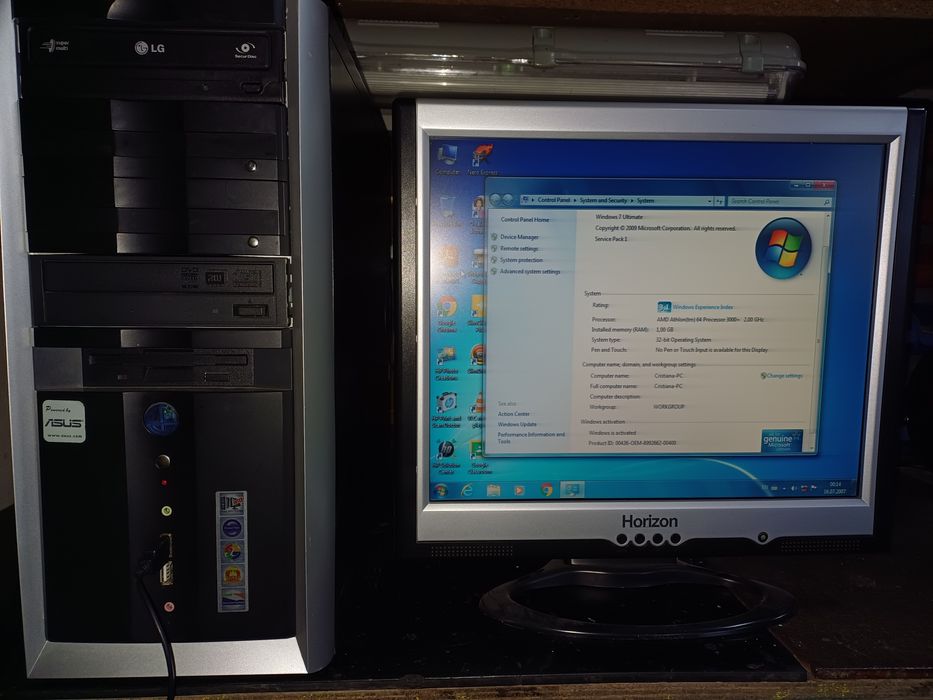Click the scrollbar up arrow in System window
The height and width of the screenshot is (700, 933).
point(828,216)
